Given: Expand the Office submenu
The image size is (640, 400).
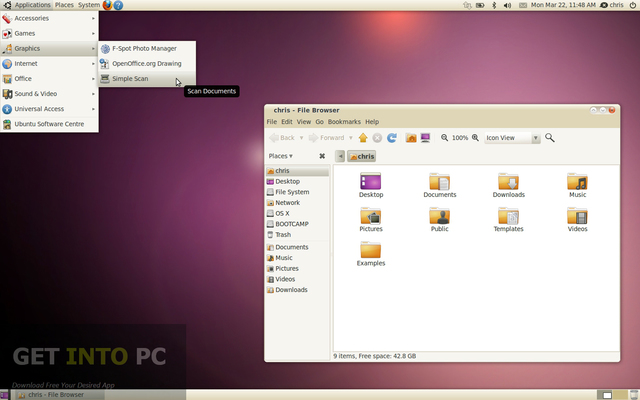Looking at the screenshot, I should [49, 79].
